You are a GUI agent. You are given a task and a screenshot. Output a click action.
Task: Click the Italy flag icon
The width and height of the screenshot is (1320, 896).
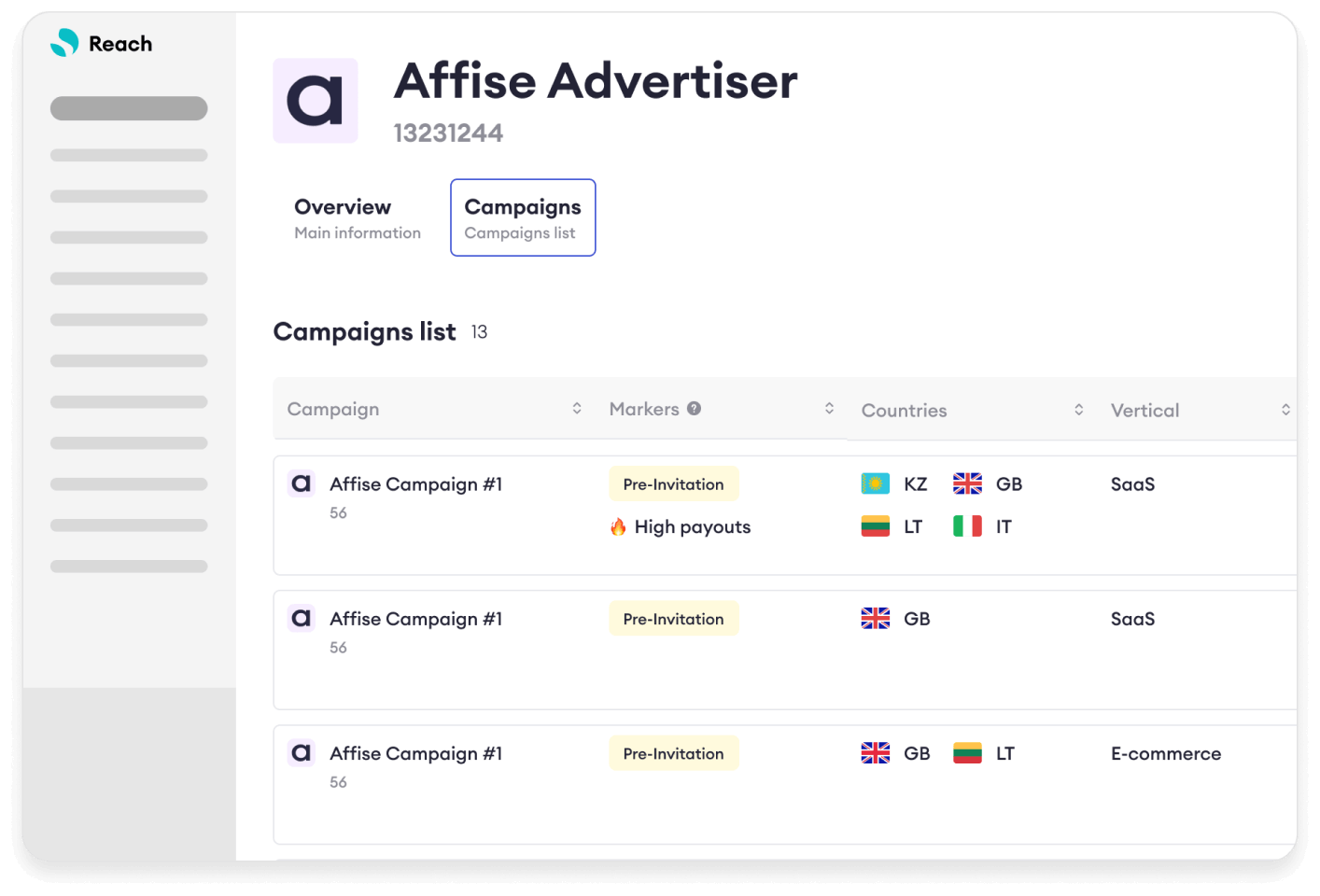click(x=967, y=526)
